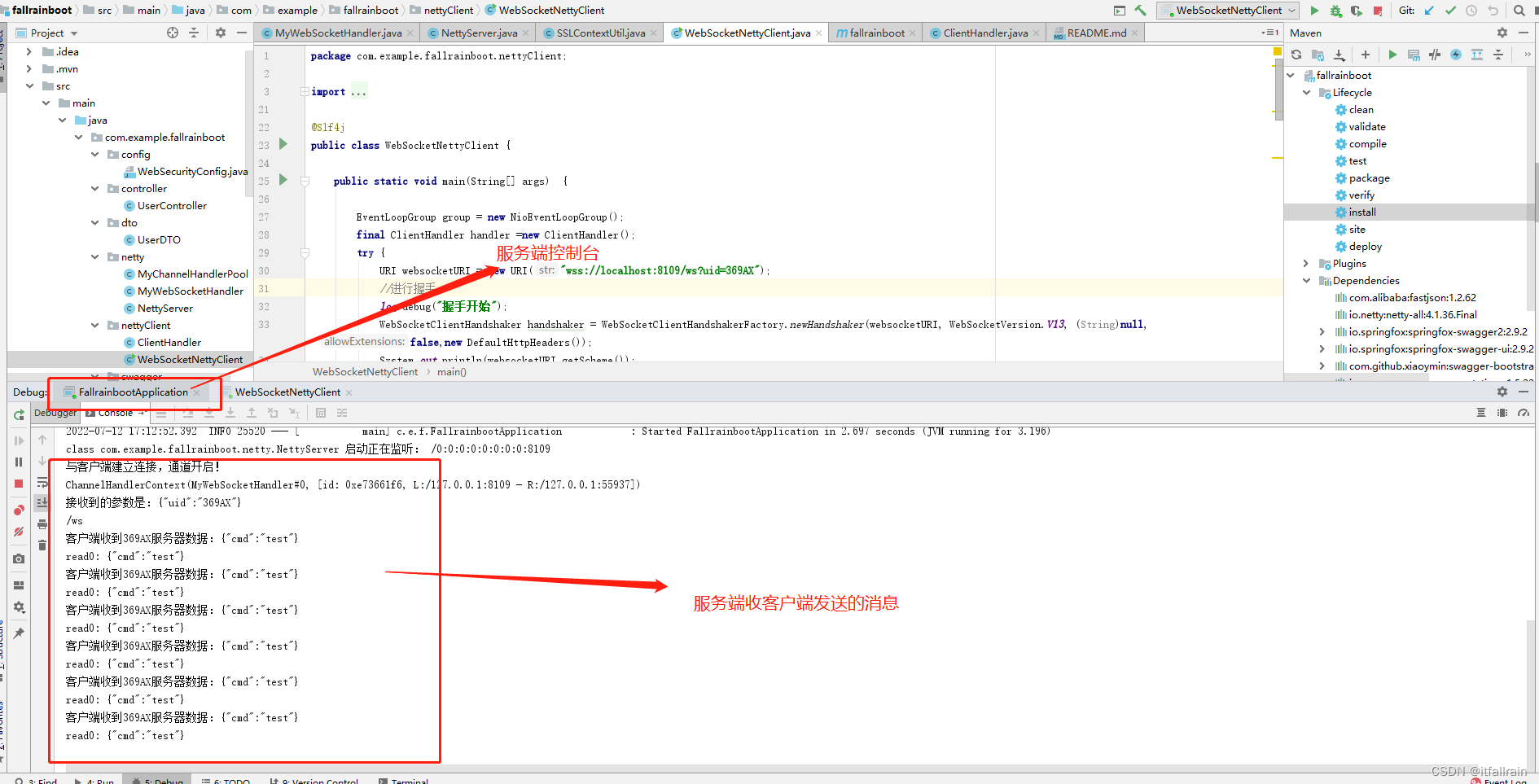Viewport: 1539px width, 784px height.
Task: Click run gutter arrow beside main method
Action: point(283,180)
